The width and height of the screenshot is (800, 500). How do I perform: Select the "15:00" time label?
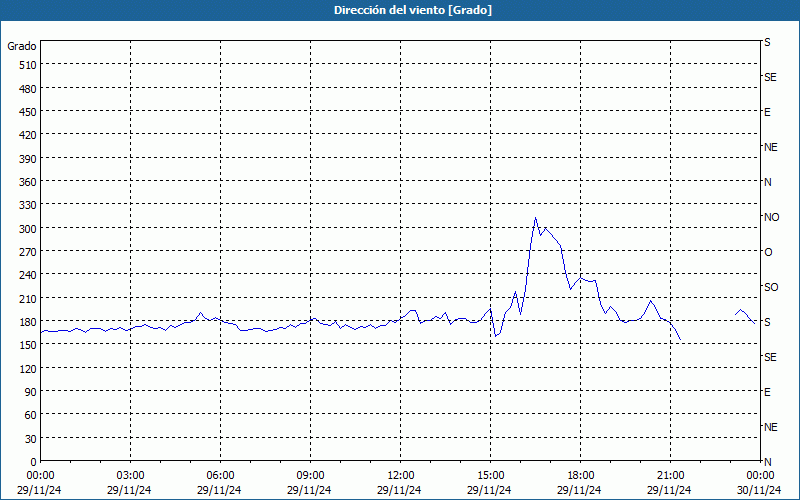click(x=490, y=476)
